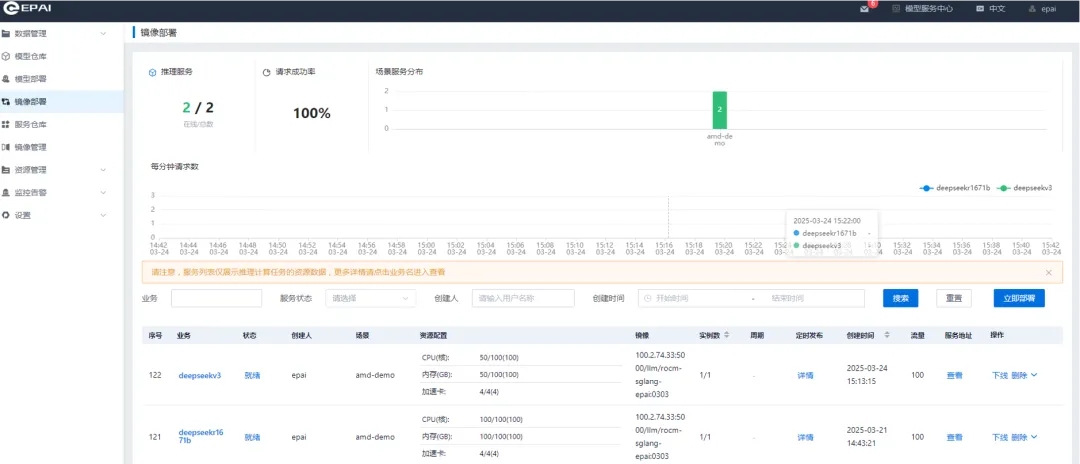1080x464 pixels.
Task: Close the orange notice banner
Action: 1048,272
